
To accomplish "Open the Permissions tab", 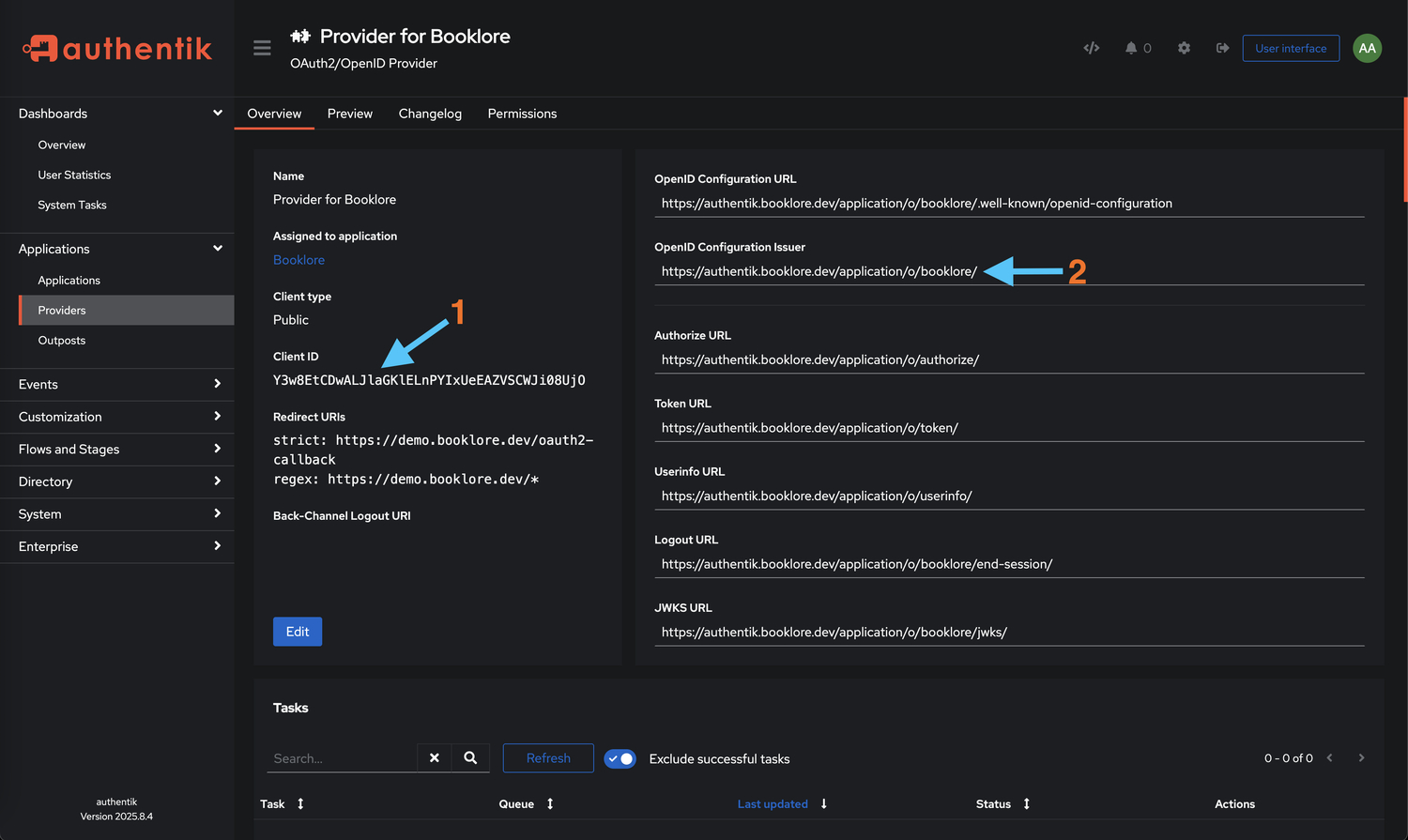I will 522,114.
